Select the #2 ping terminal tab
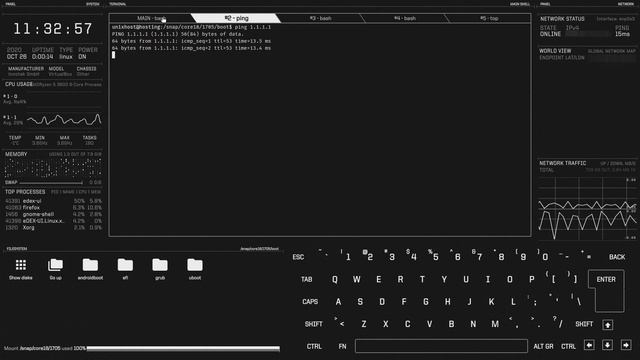 point(236,18)
